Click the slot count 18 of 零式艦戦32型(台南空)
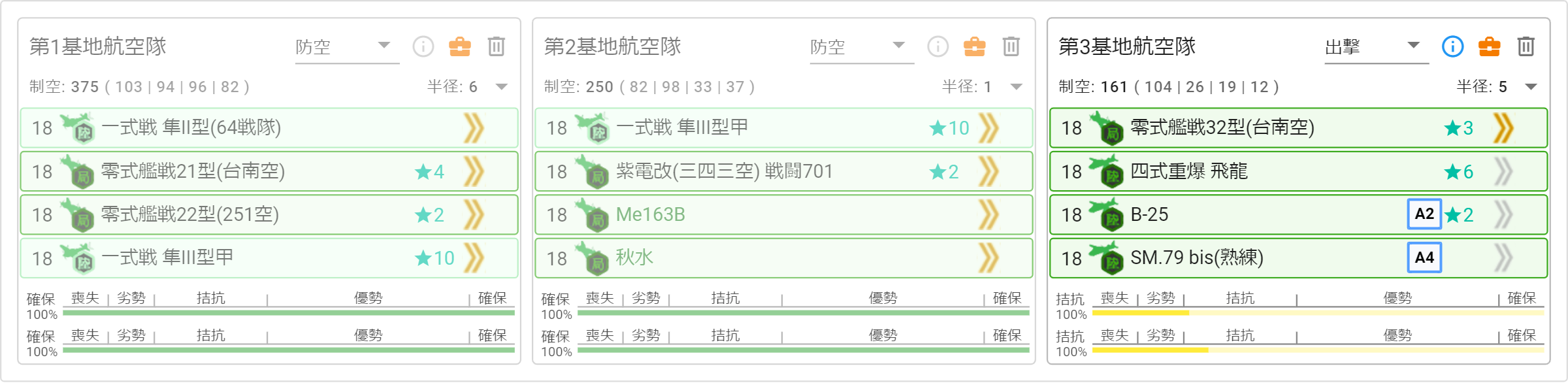The height and width of the screenshot is (383, 1568). coord(1071,128)
